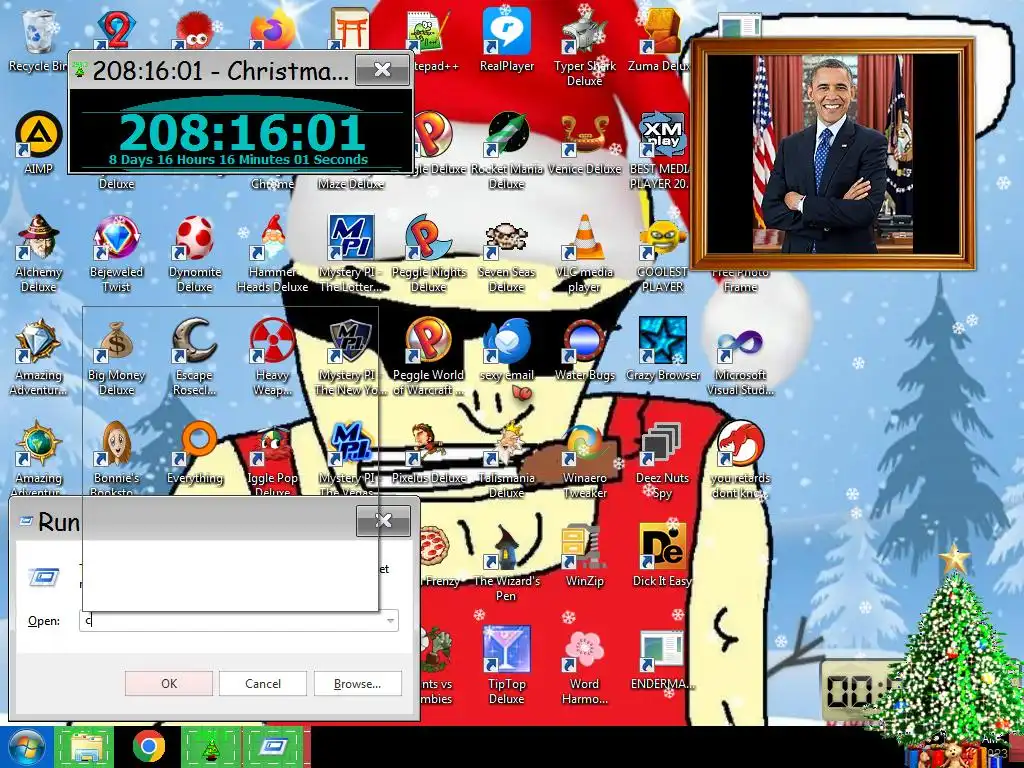
Task: Open the Recycle Bin desktop icon
Action: 39,40
